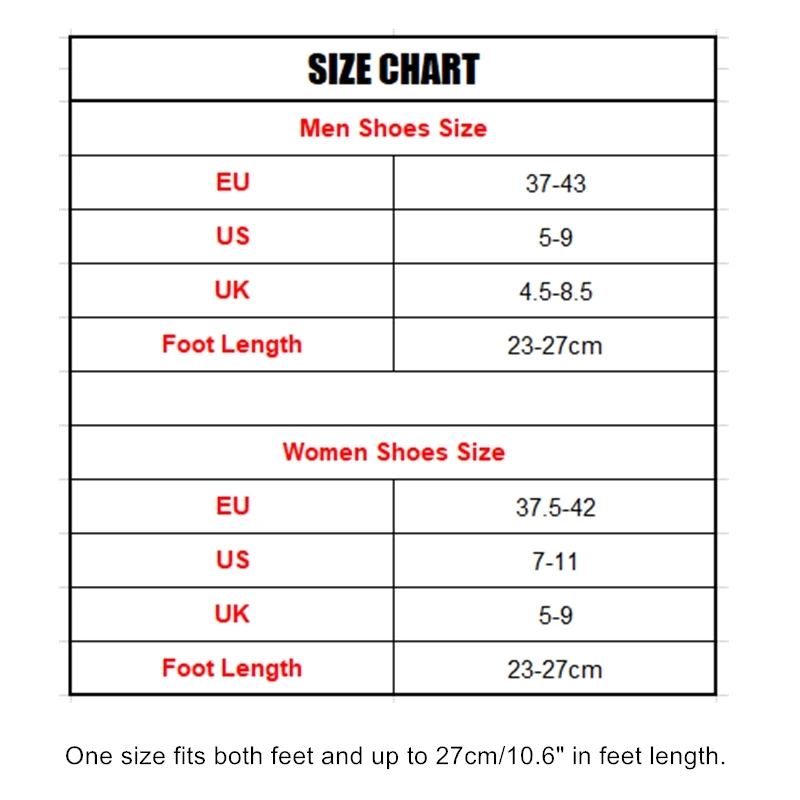The image size is (800, 800).
Task: Select the 7-11 US size cell
Action: click(x=555, y=562)
